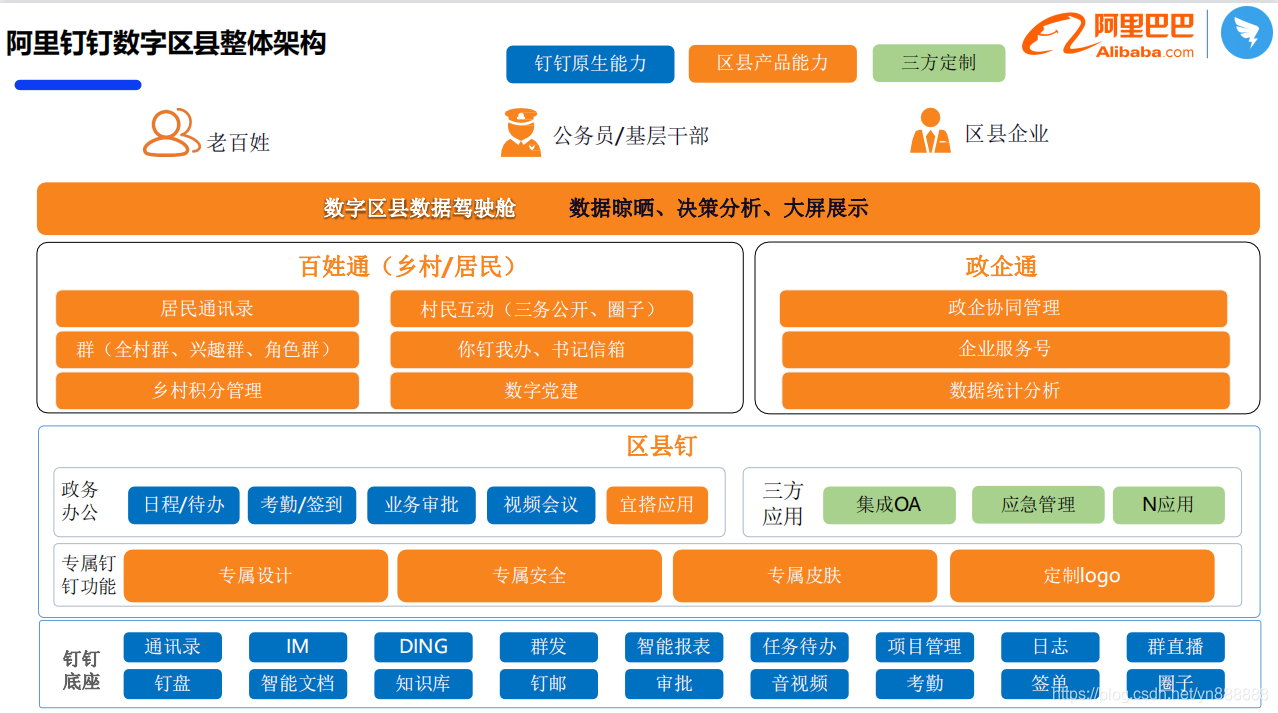Open 你钉我办、书记信箱 block
The image size is (1278, 713).
coord(541,350)
